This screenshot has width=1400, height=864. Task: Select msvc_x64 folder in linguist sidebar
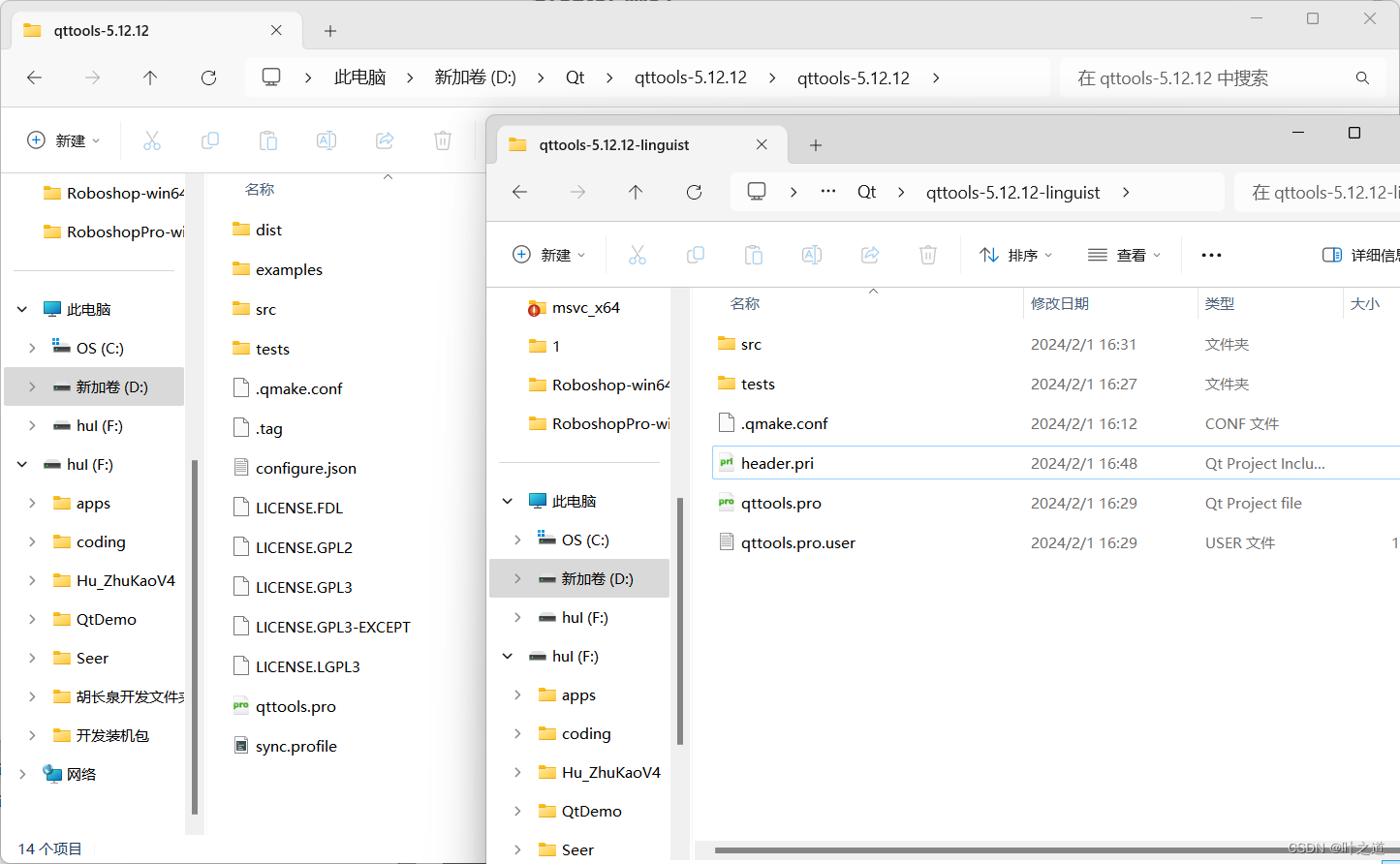click(585, 307)
